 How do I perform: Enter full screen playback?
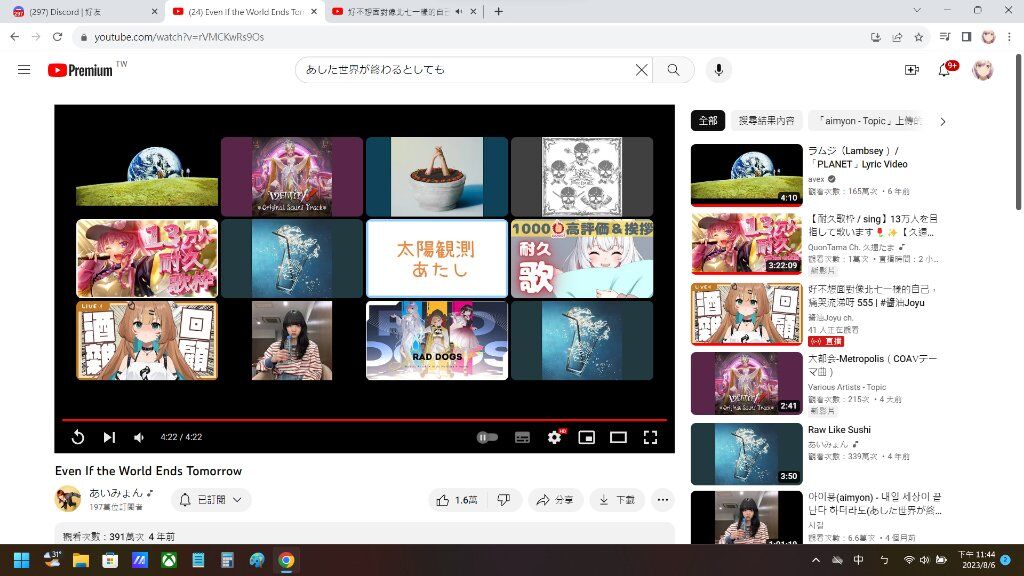pyautogui.click(x=650, y=437)
